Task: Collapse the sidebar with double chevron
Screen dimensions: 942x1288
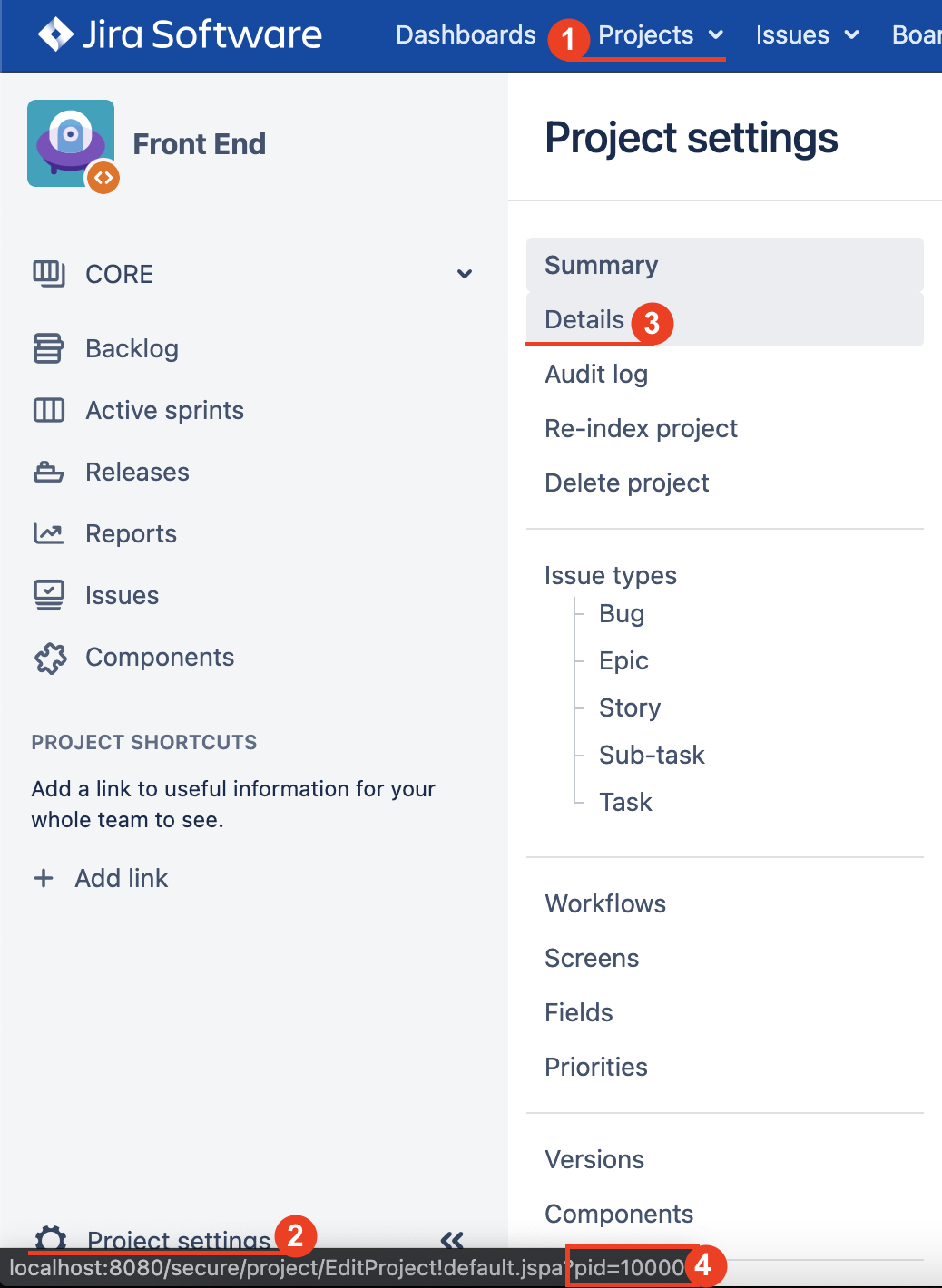Action: coord(452,1239)
